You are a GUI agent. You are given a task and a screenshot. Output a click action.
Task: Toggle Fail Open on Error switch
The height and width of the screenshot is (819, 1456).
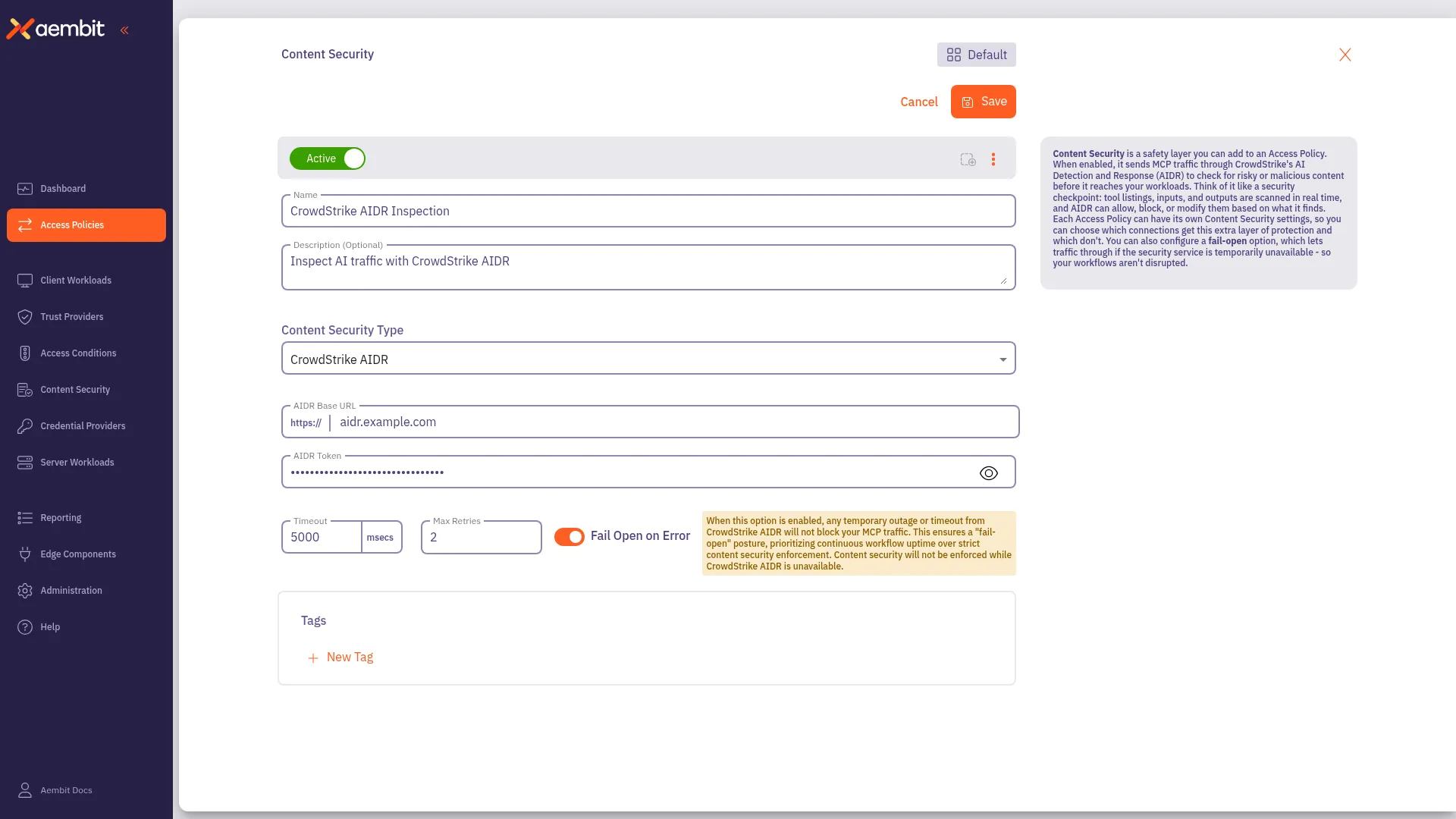570,537
